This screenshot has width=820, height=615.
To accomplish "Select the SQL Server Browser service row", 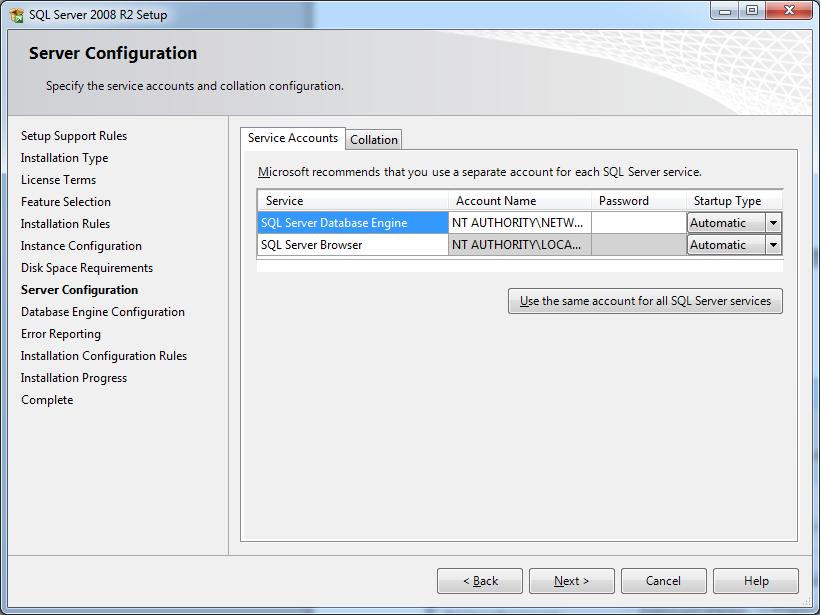I will click(352, 245).
